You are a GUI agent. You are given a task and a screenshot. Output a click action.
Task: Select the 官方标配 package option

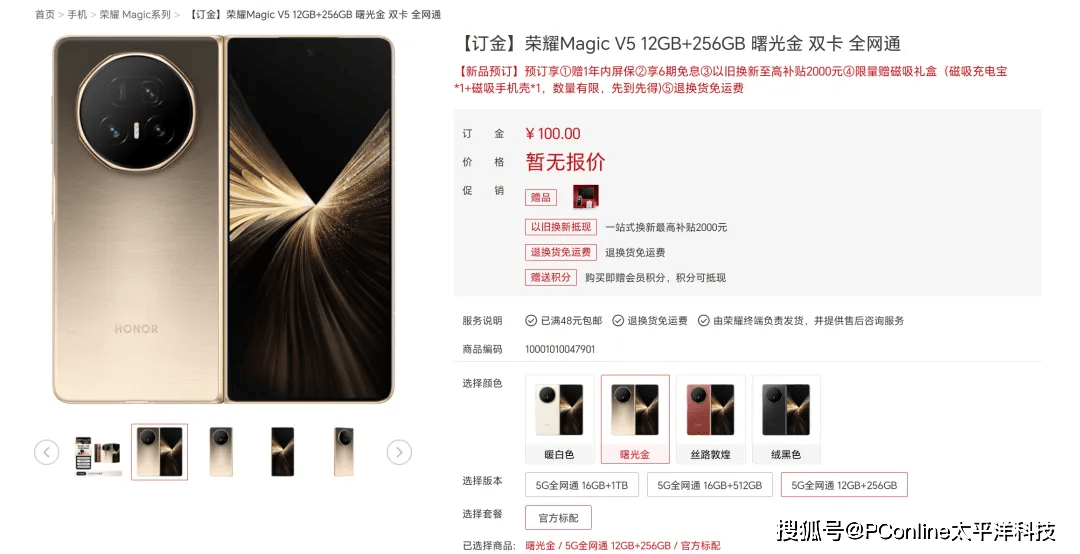pyautogui.click(x=559, y=517)
